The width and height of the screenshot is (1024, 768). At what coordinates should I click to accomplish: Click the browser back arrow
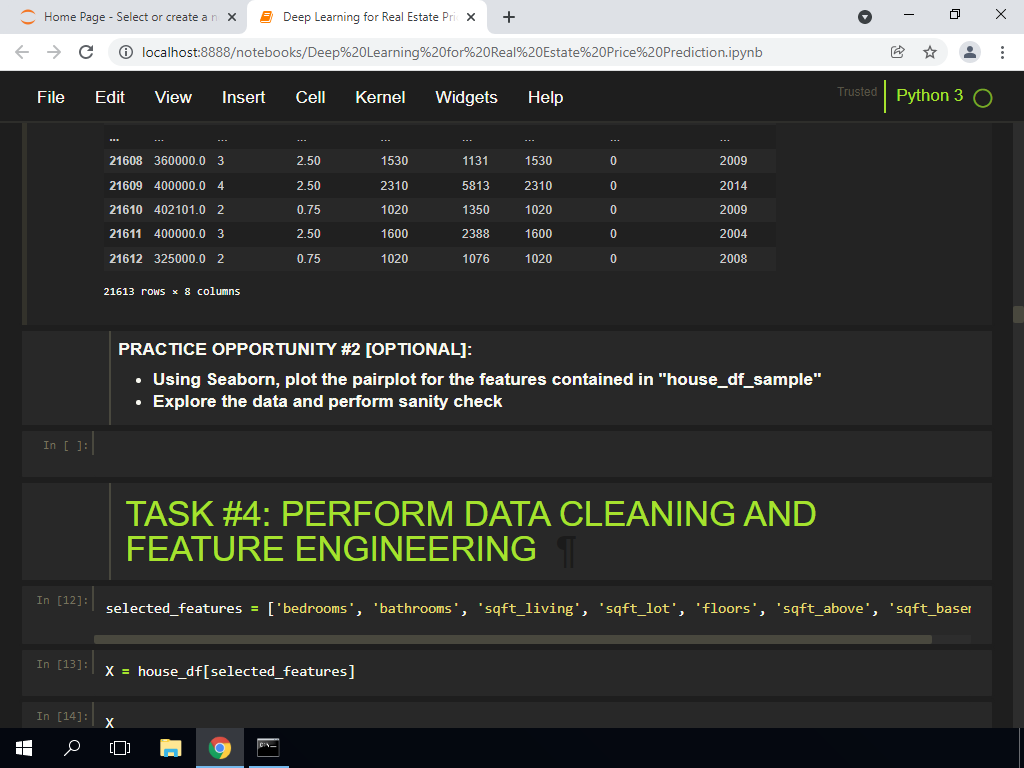pyautogui.click(x=22, y=52)
